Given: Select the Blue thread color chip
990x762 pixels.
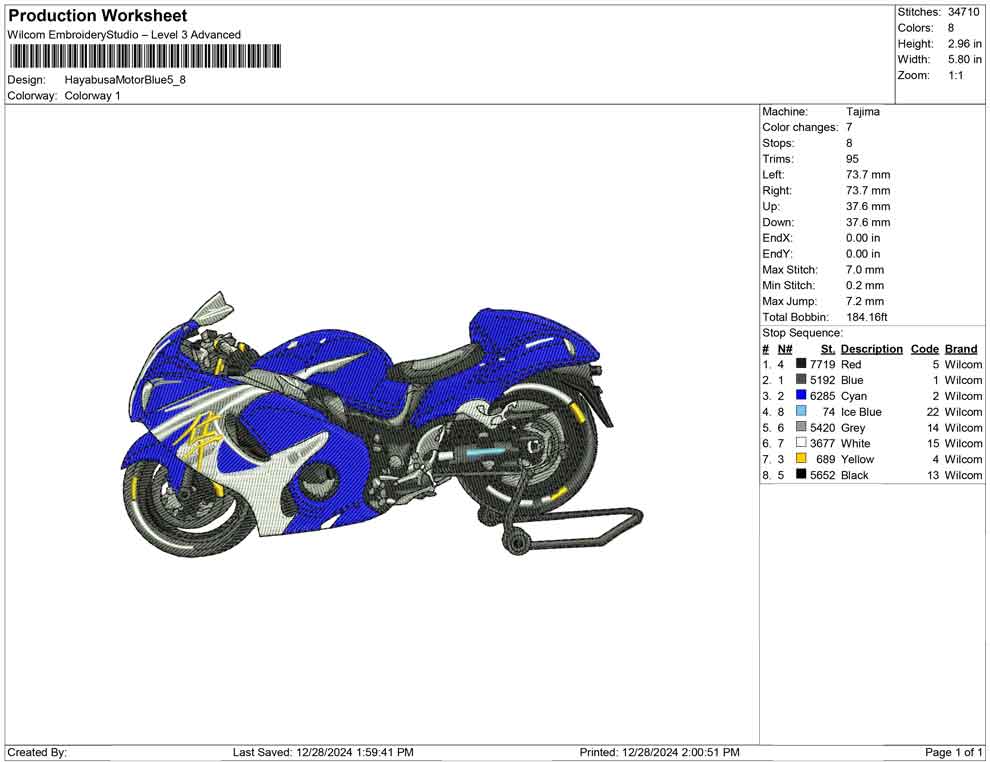Looking at the screenshot, I should pyautogui.click(x=799, y=380).
